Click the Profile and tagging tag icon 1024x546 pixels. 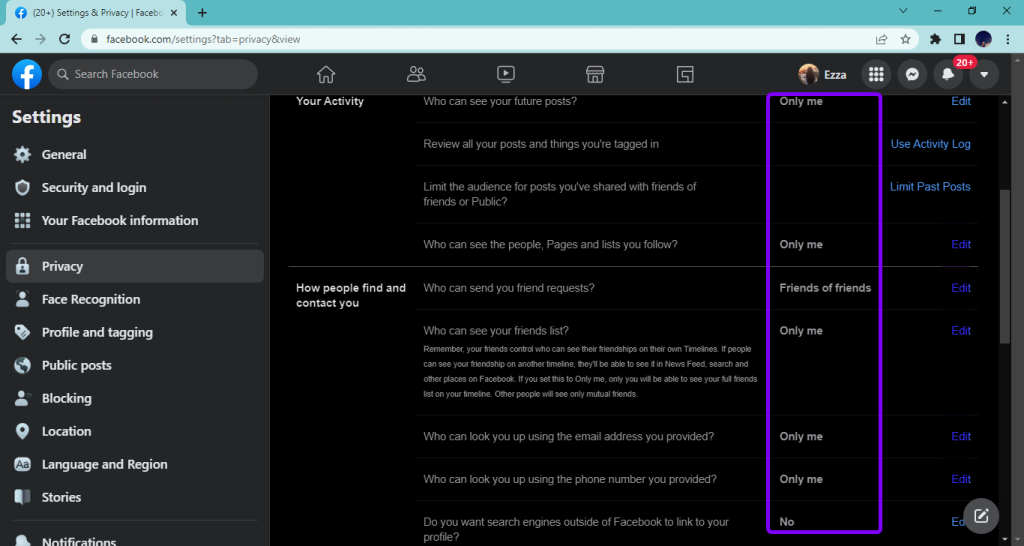23,332
